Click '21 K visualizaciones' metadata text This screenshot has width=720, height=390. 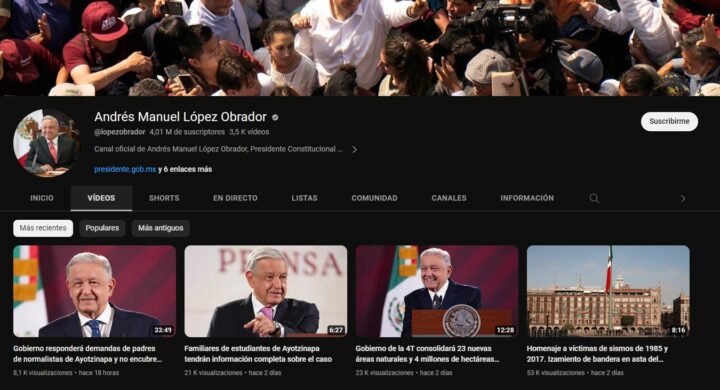click(x=214, y=373)
